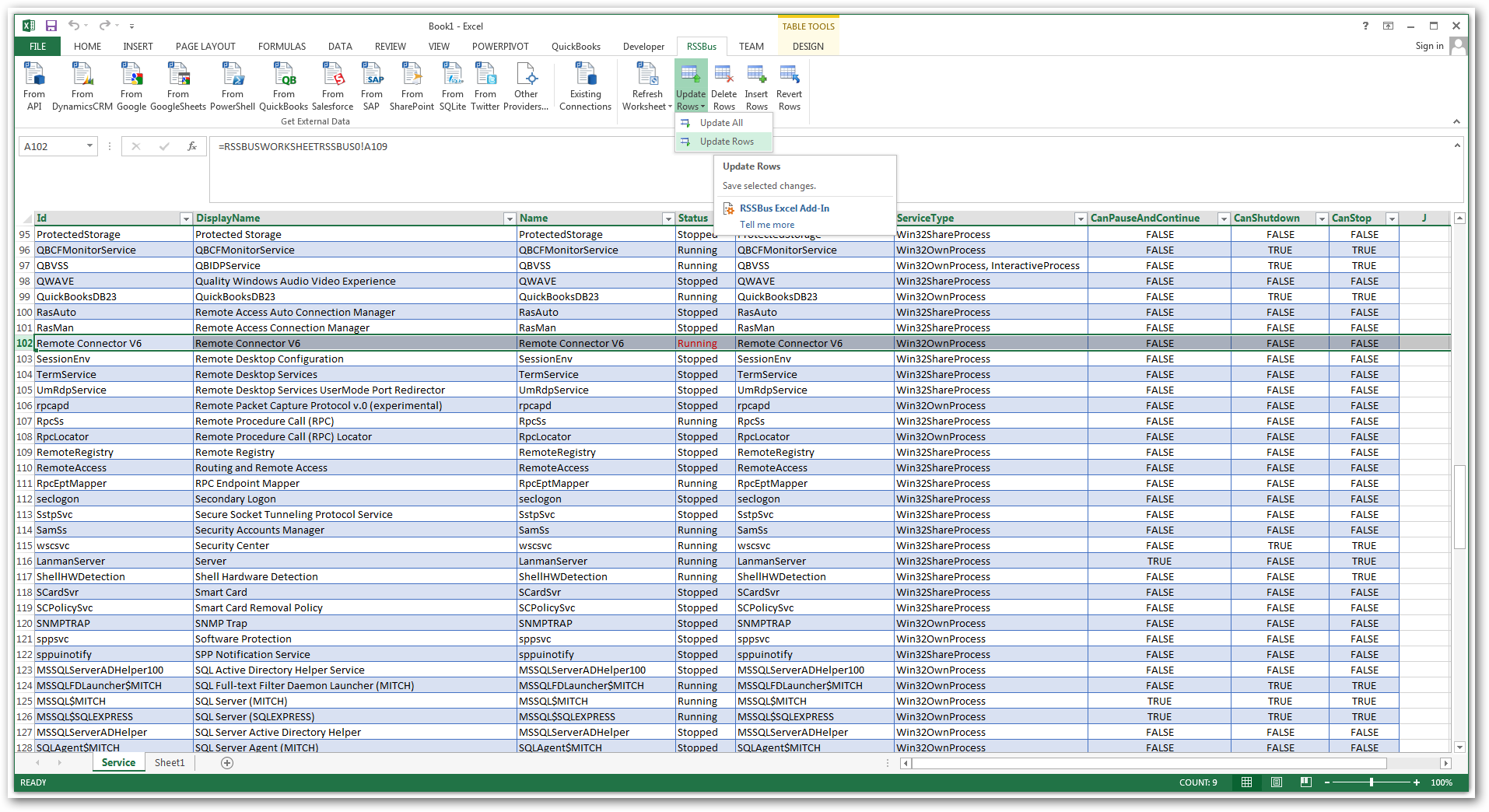Switch to Page Layout view in status bar
Screen dimensions: 1489x812
click(1277, 782)
